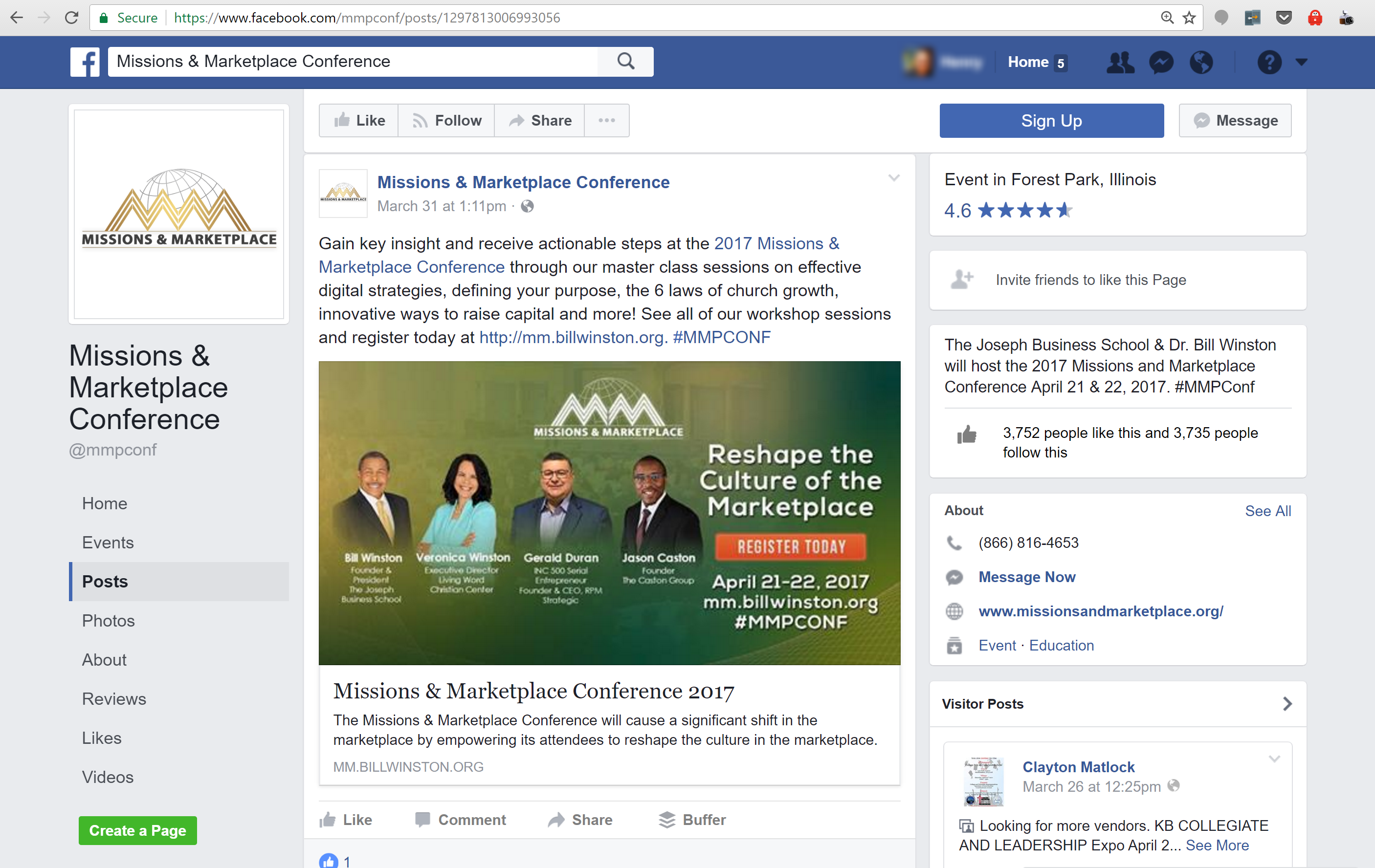The height and width of the screenshot is (868, 1375).
Task: Click See All in About section
Action: pyautogui.click(x=1267, y=511)
